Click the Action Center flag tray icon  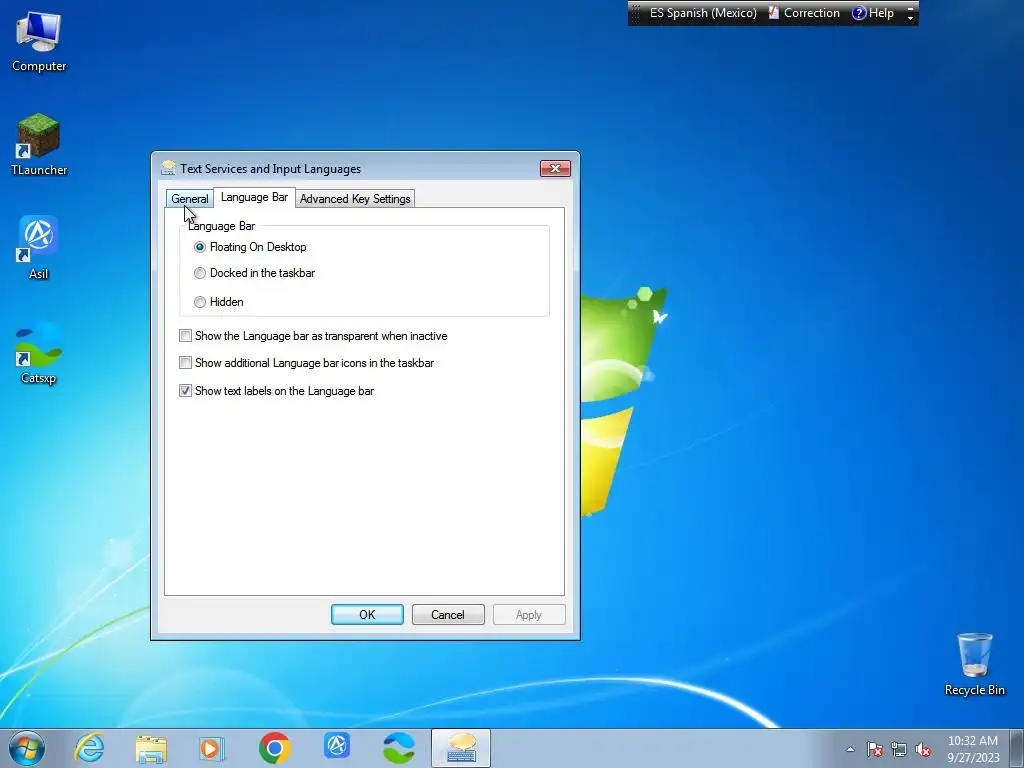click(x=875, y=750)
